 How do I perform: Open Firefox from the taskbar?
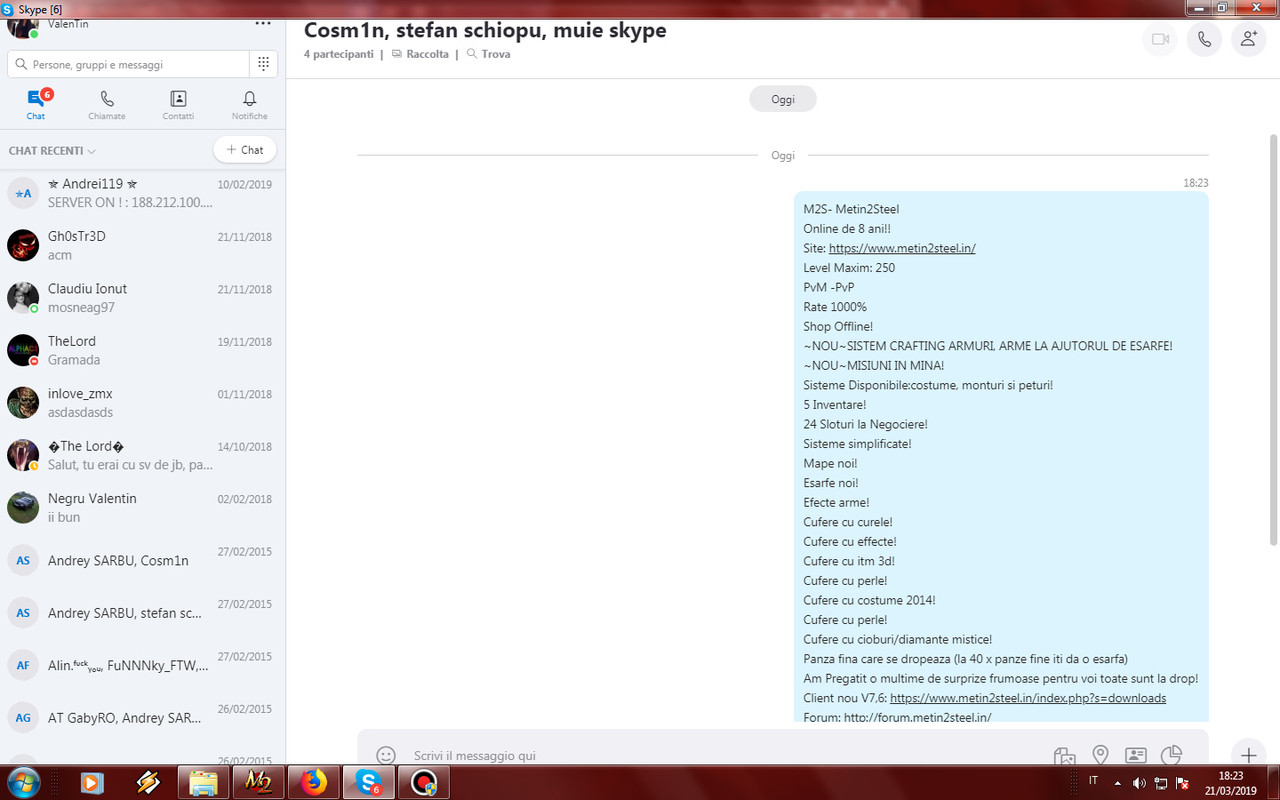[313, 783]
